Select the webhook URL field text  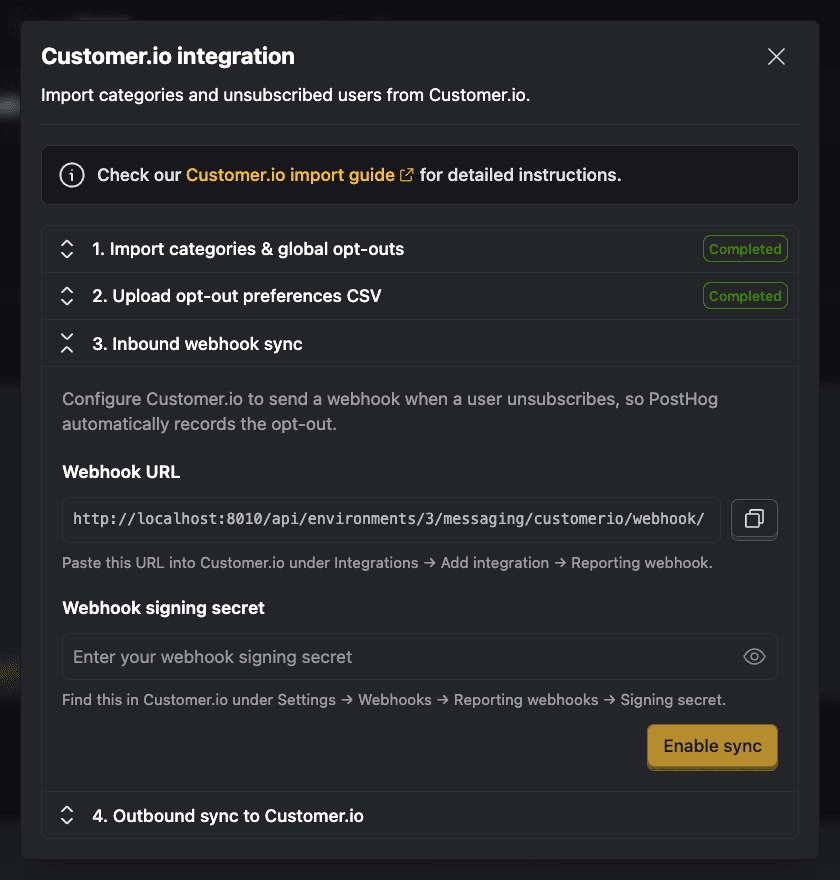pyautogui.click(x=391, y=520)
